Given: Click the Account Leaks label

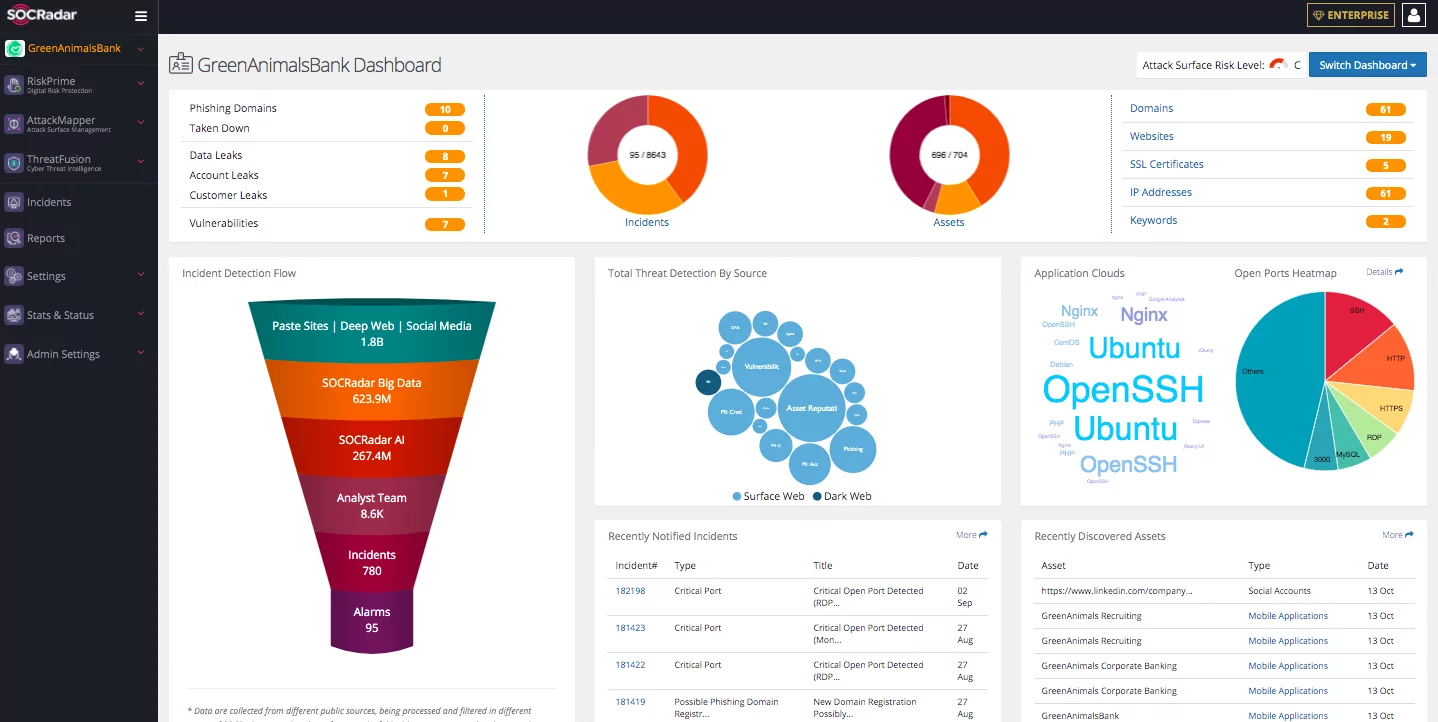Looking at the screenshot, I should coord(224,175).
